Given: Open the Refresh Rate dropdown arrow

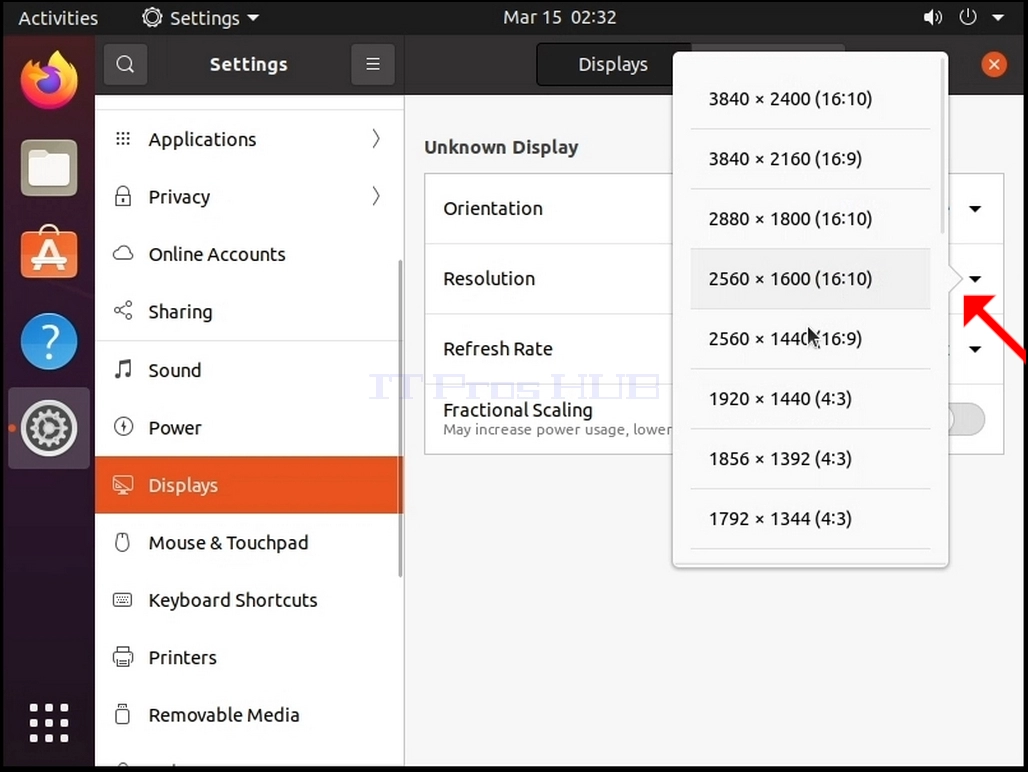Looking at the screenshot, I should 975,349.
